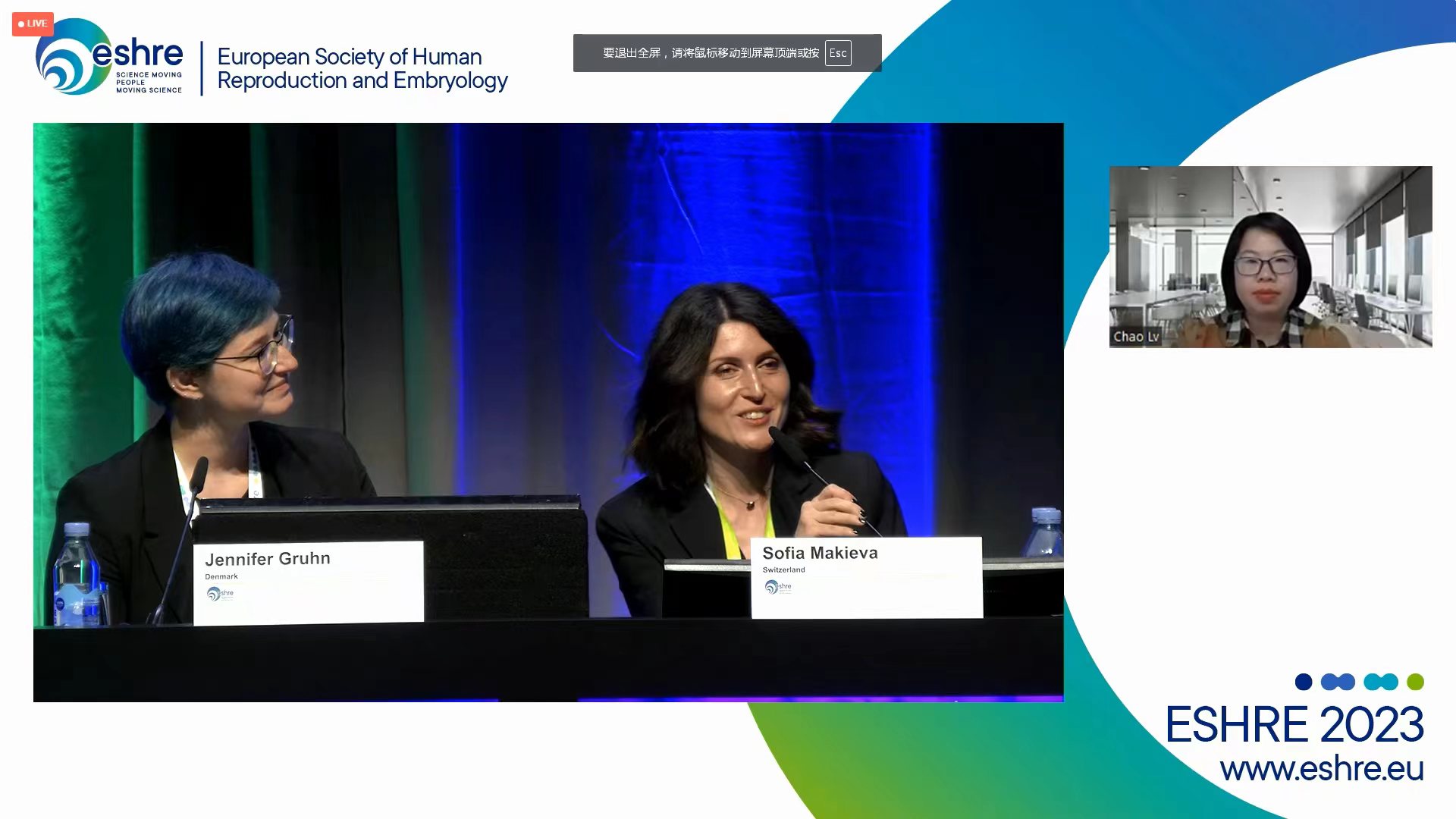1456x819 pixels.
Task: Click the ESHRE logo on Sofia's card
Action: click(778, 587)
